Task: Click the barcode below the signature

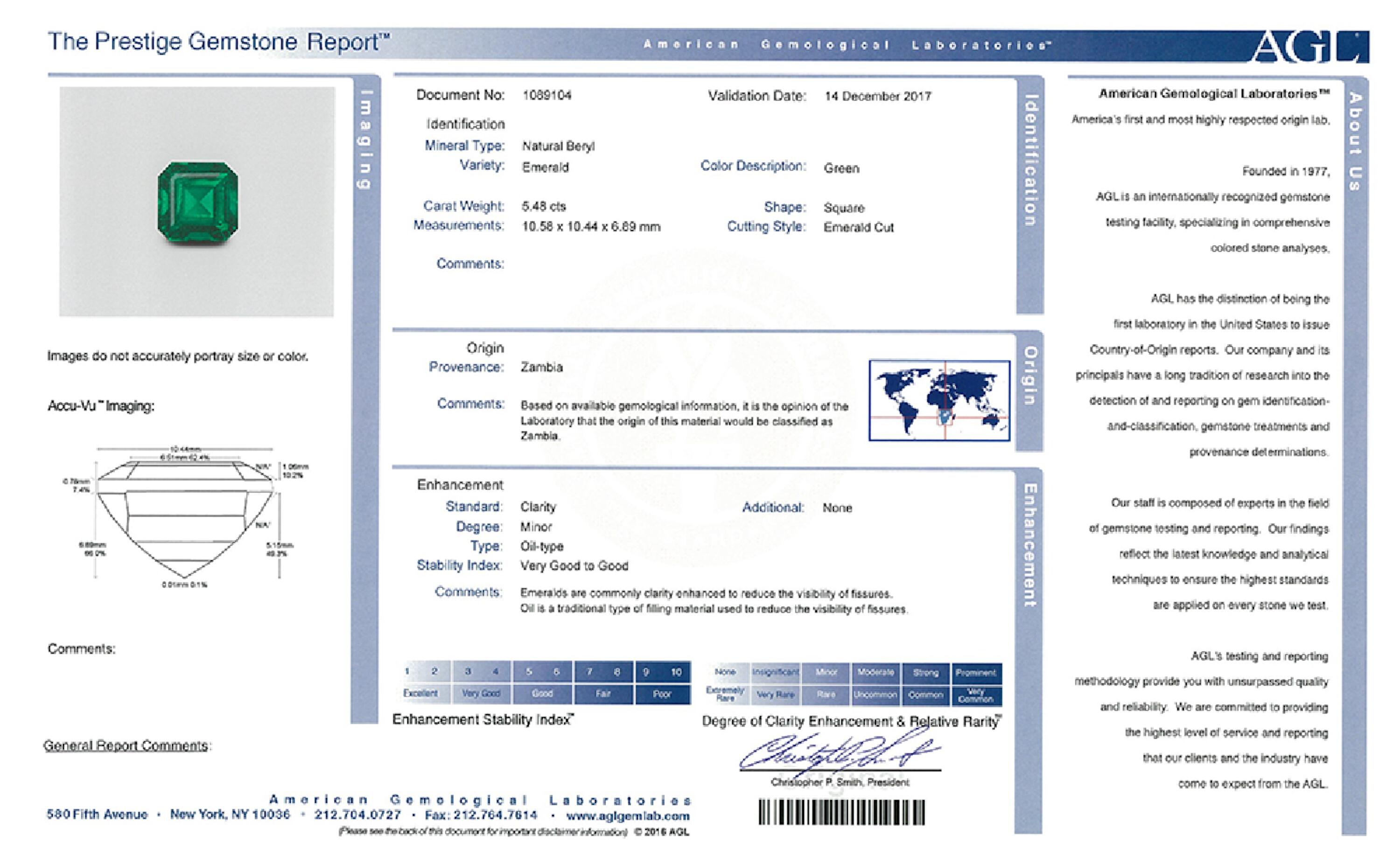Action: [x=841, y=812]
